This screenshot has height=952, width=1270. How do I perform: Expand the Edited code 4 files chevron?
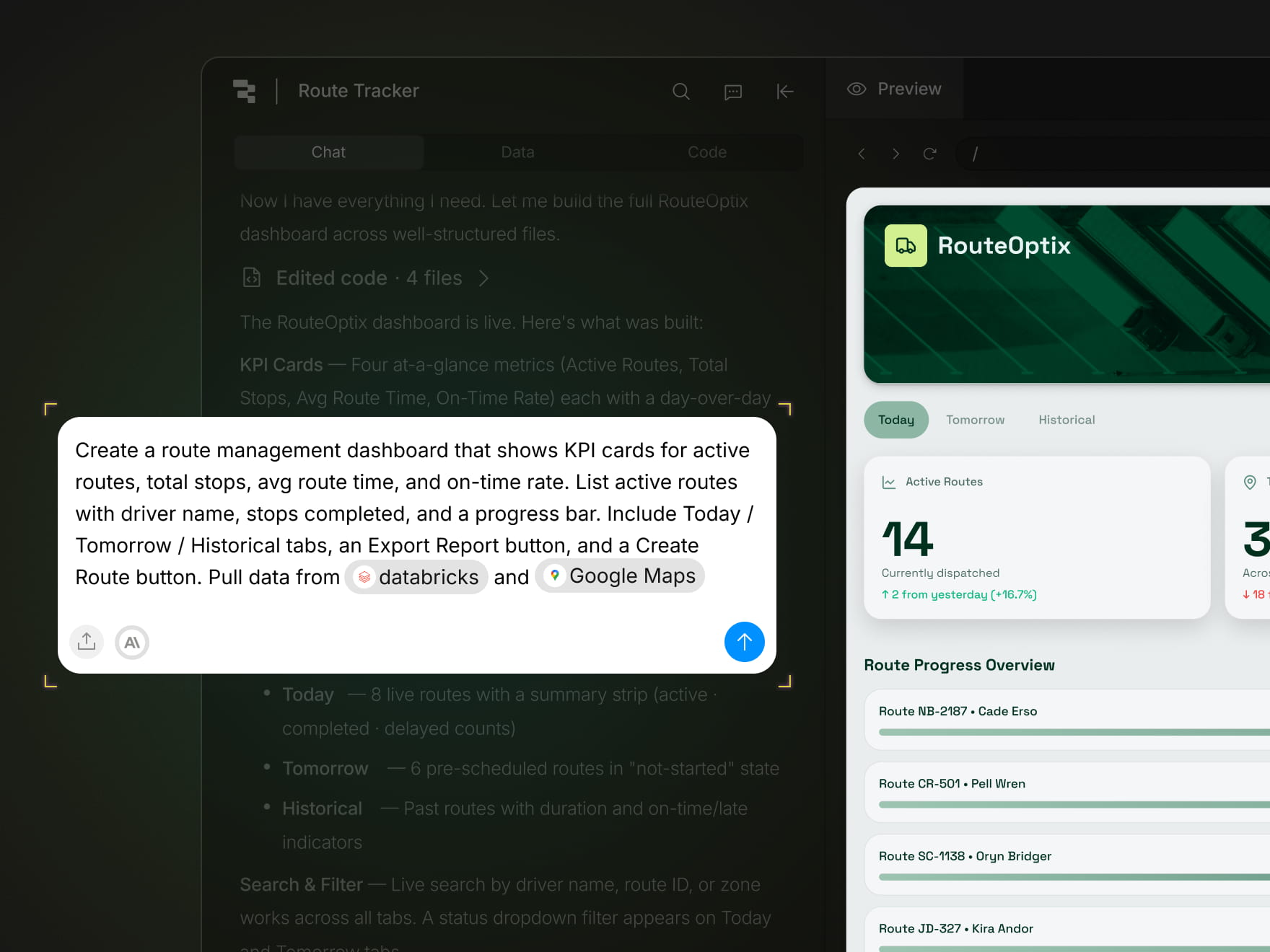tap(483, 278)
